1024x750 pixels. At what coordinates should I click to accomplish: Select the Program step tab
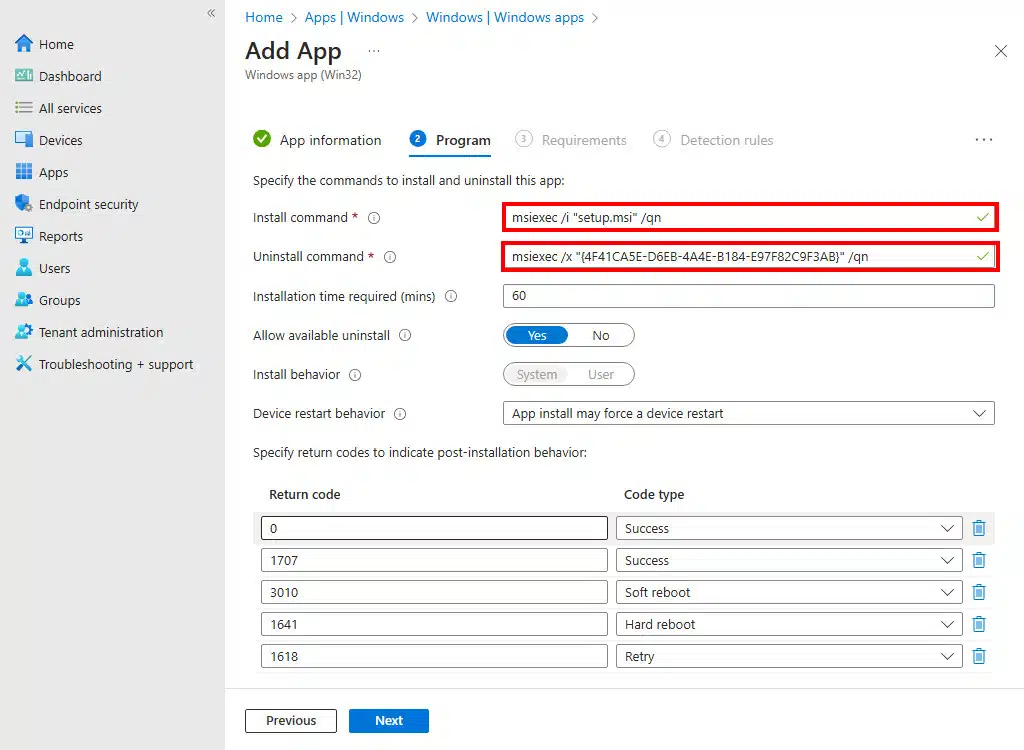(x=450, y=140)
